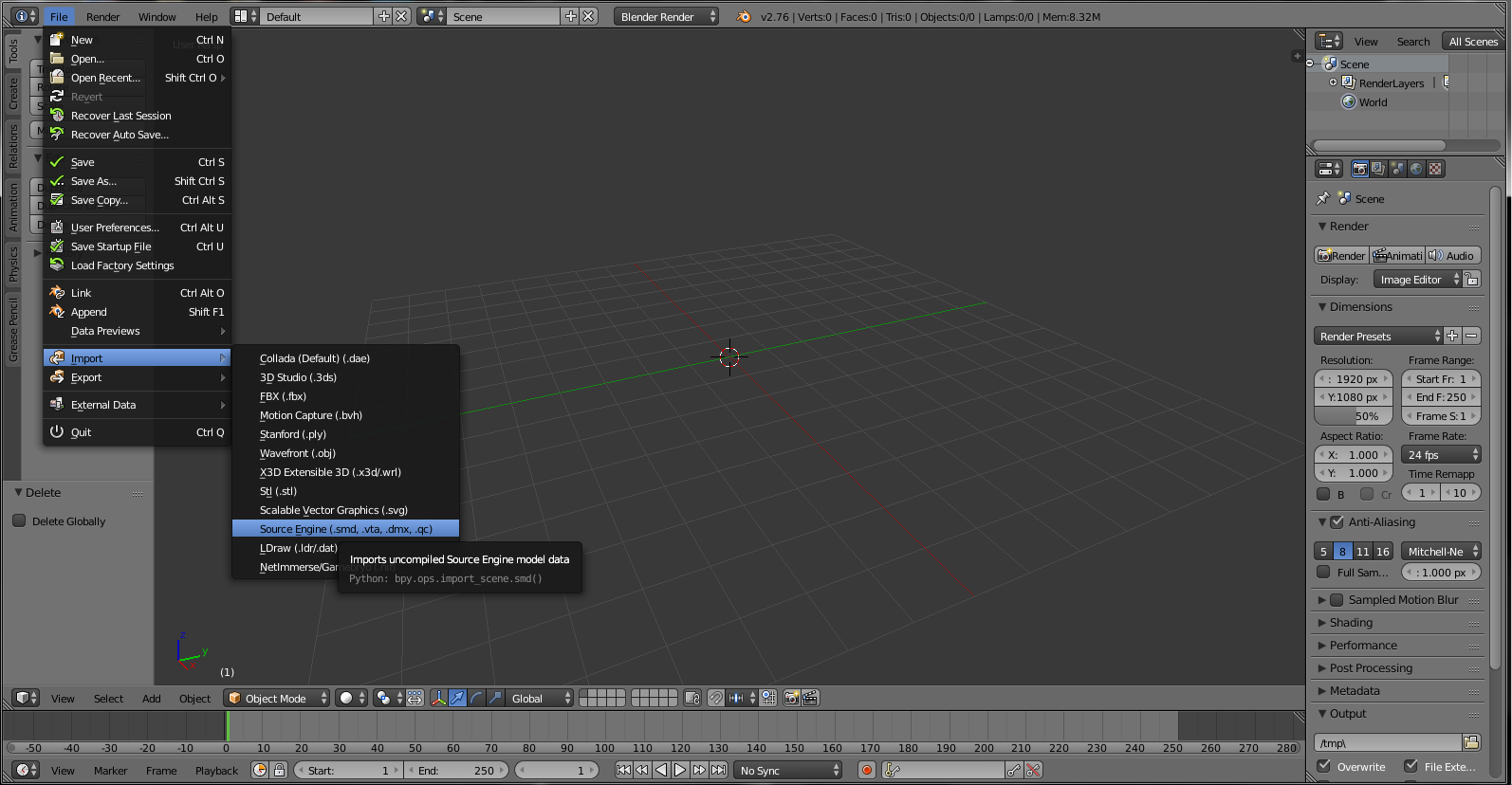
Task: Choose Source Engine (.smd, .vta, .dmx, .qc) import
Action: click(x=345, y=528)
